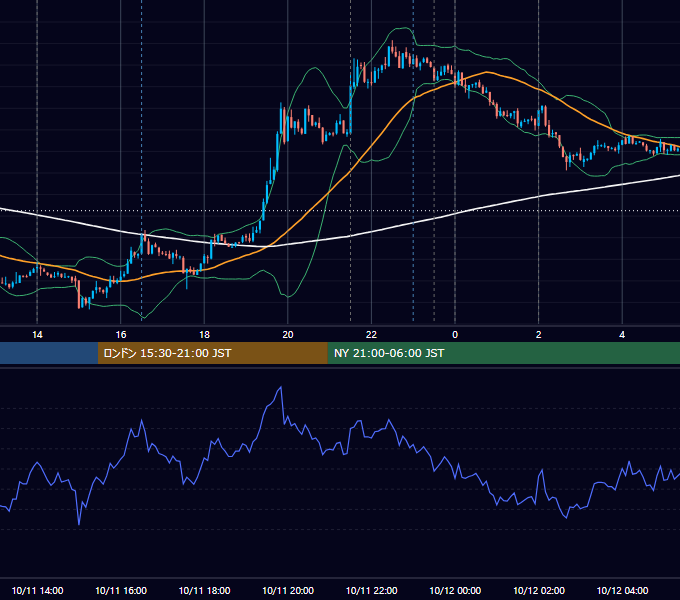Click the hour label 18 on the price chart axis
The width and height of the screenshot is (680, 600).
pos(204,335)
